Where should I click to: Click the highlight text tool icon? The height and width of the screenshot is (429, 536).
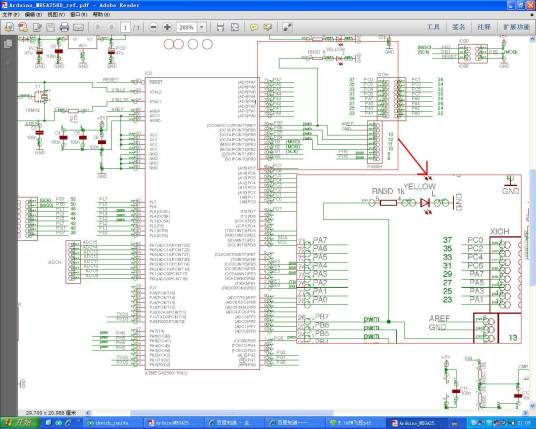click(267, 27)
